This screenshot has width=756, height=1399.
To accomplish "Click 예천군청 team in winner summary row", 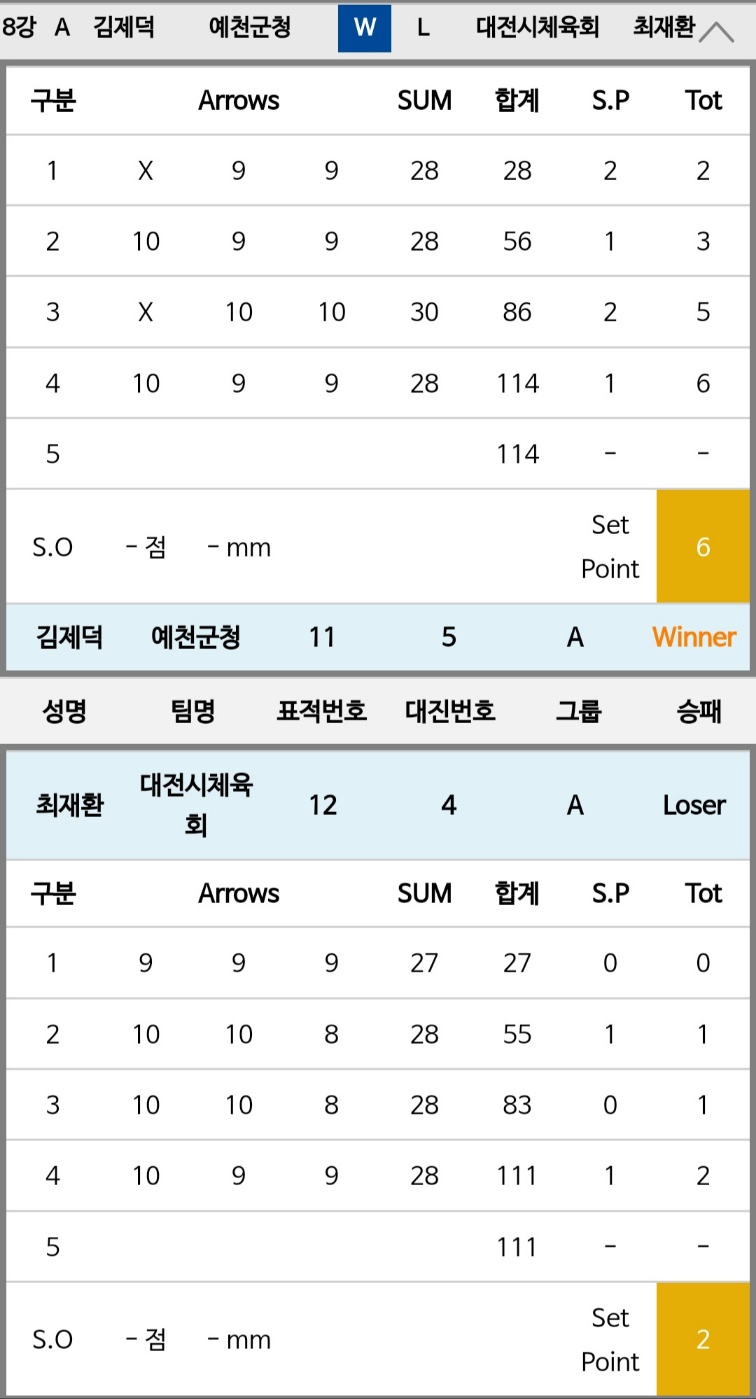I will [196, 637].
